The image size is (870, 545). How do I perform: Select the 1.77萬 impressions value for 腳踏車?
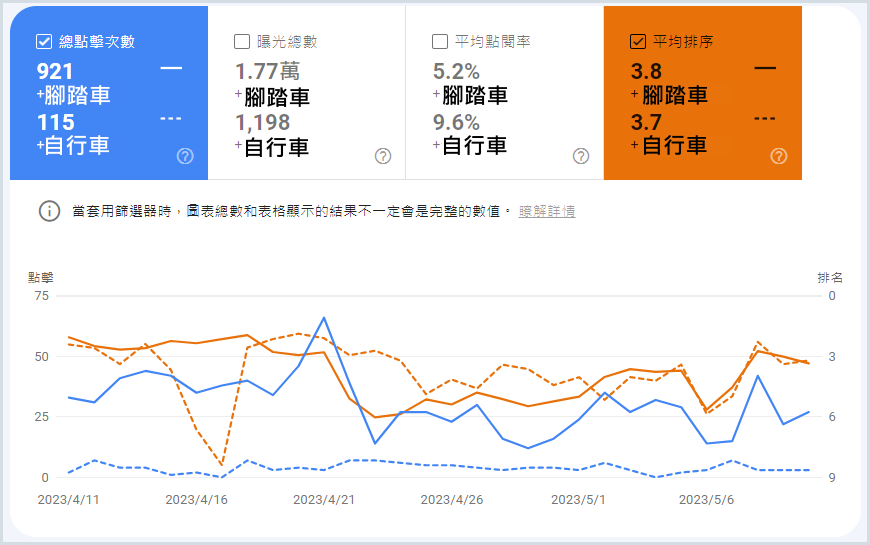pos(267,72)
